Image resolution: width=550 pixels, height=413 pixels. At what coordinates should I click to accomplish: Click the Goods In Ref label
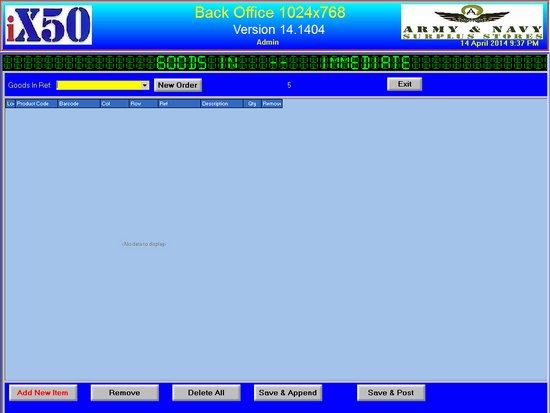(x=29, y=85)
